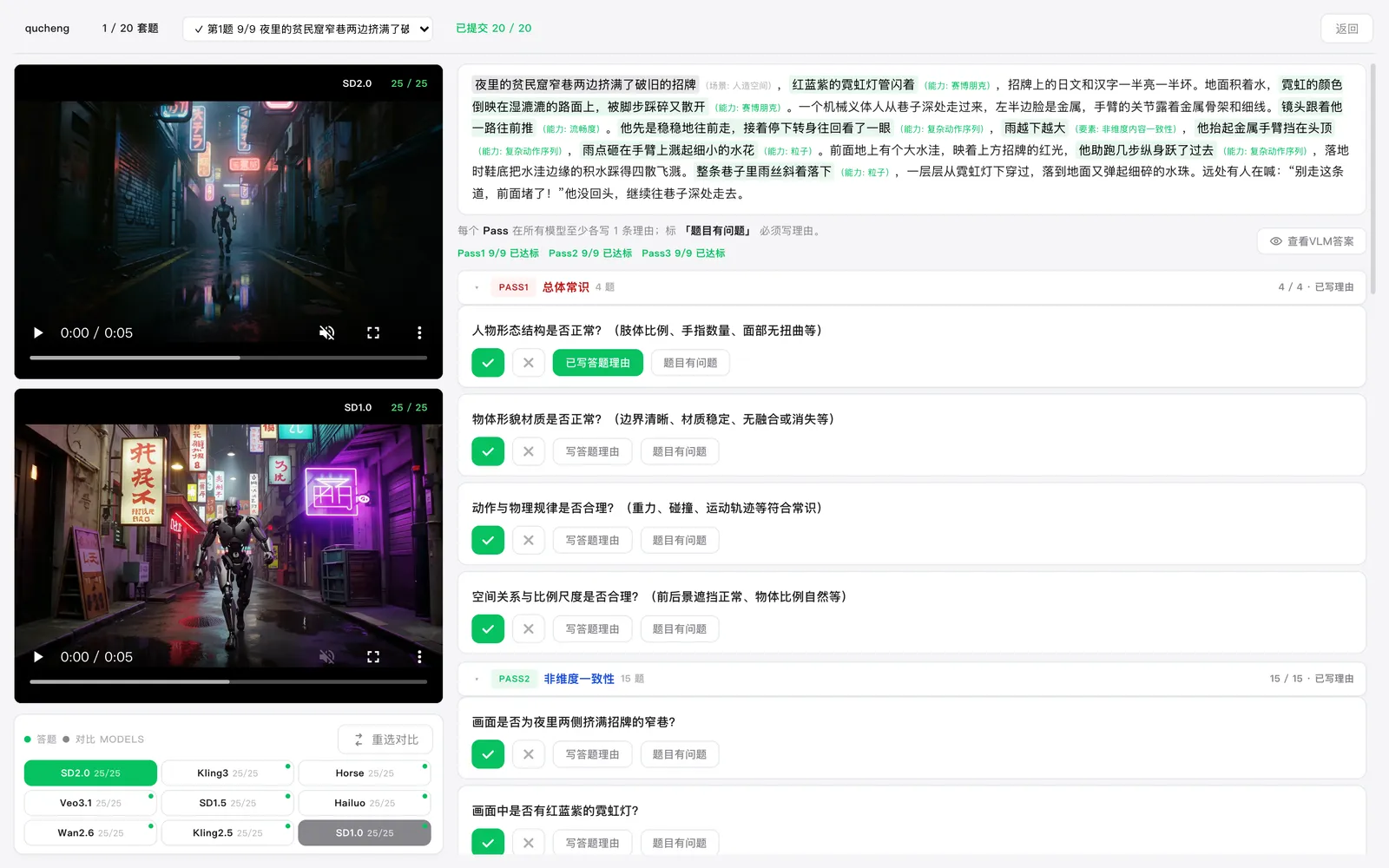Screen dimensions: 1389x868
Task: Select the Hailuo model chip
Action: (365, 803)
